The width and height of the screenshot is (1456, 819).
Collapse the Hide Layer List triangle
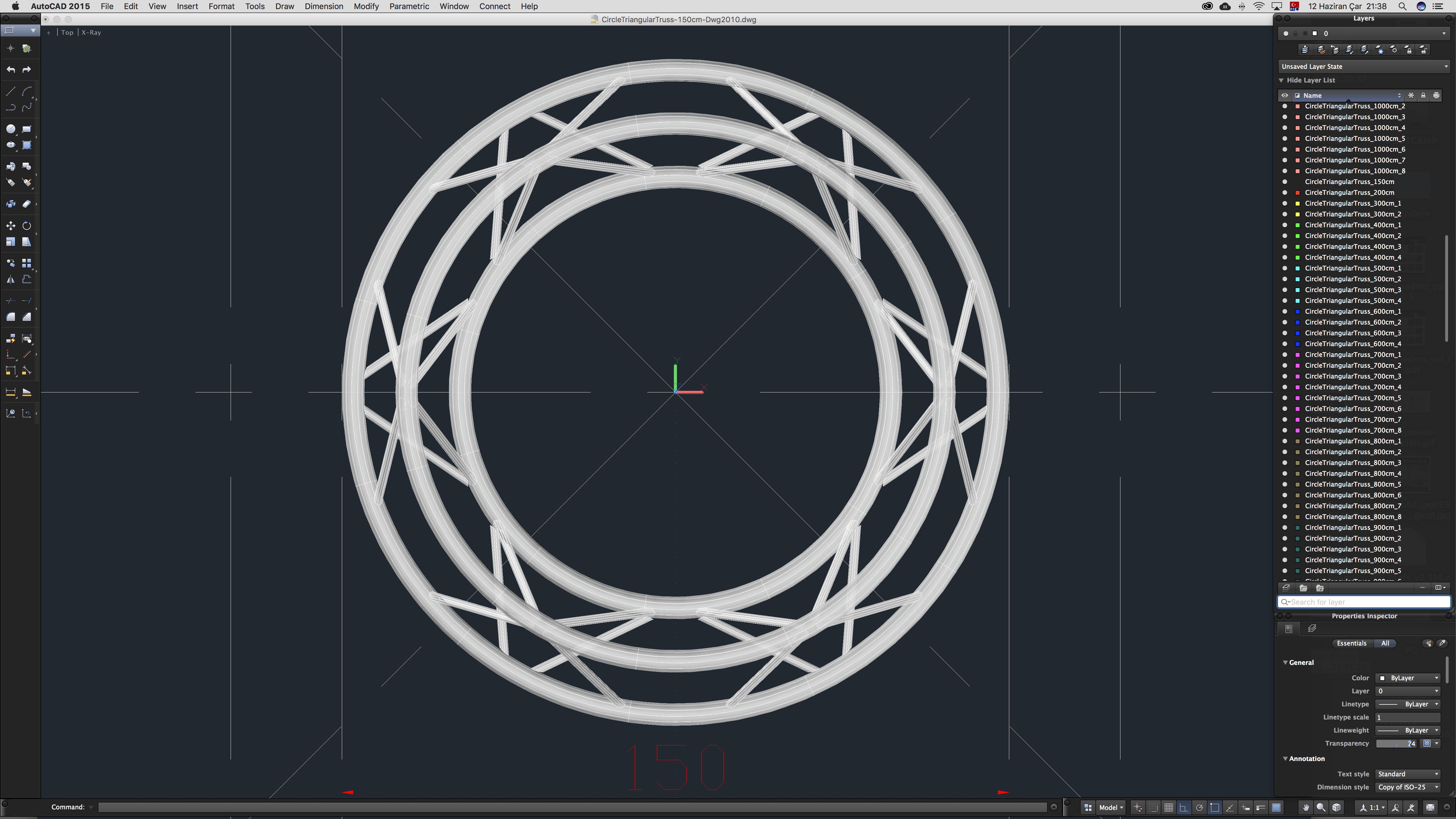[1281, 80]
